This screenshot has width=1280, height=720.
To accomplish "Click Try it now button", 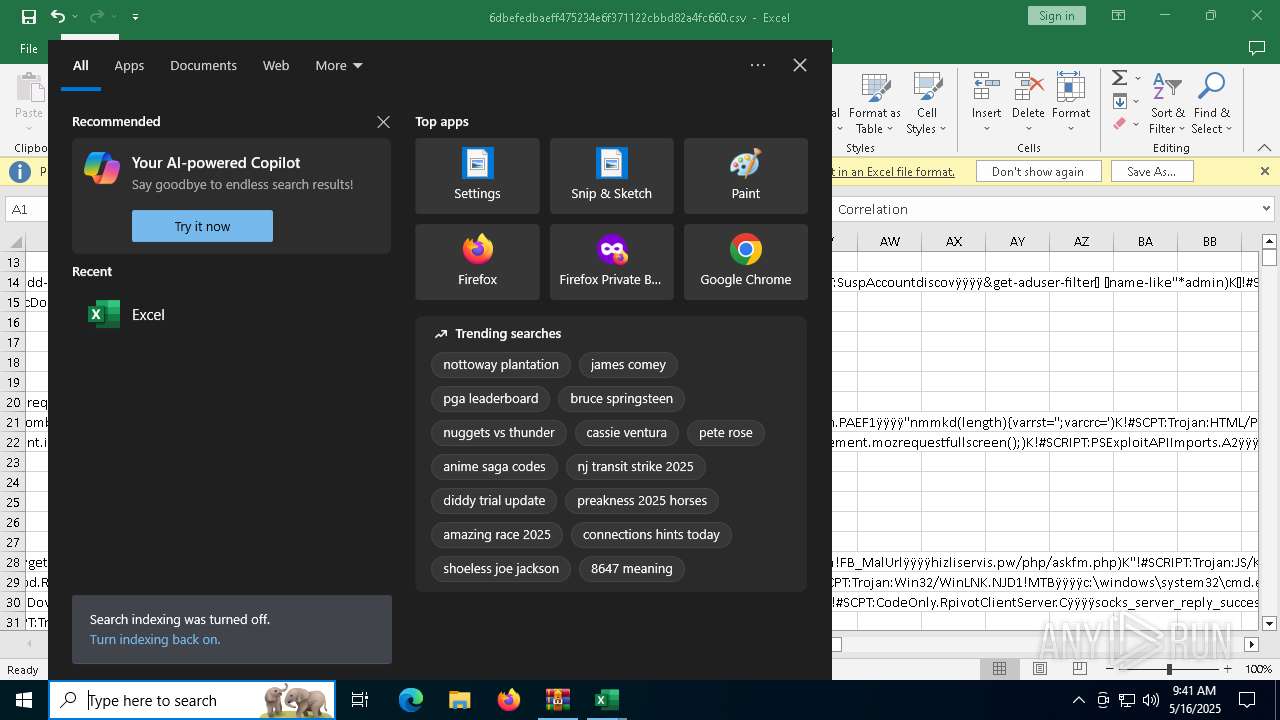I will point(202,226).
